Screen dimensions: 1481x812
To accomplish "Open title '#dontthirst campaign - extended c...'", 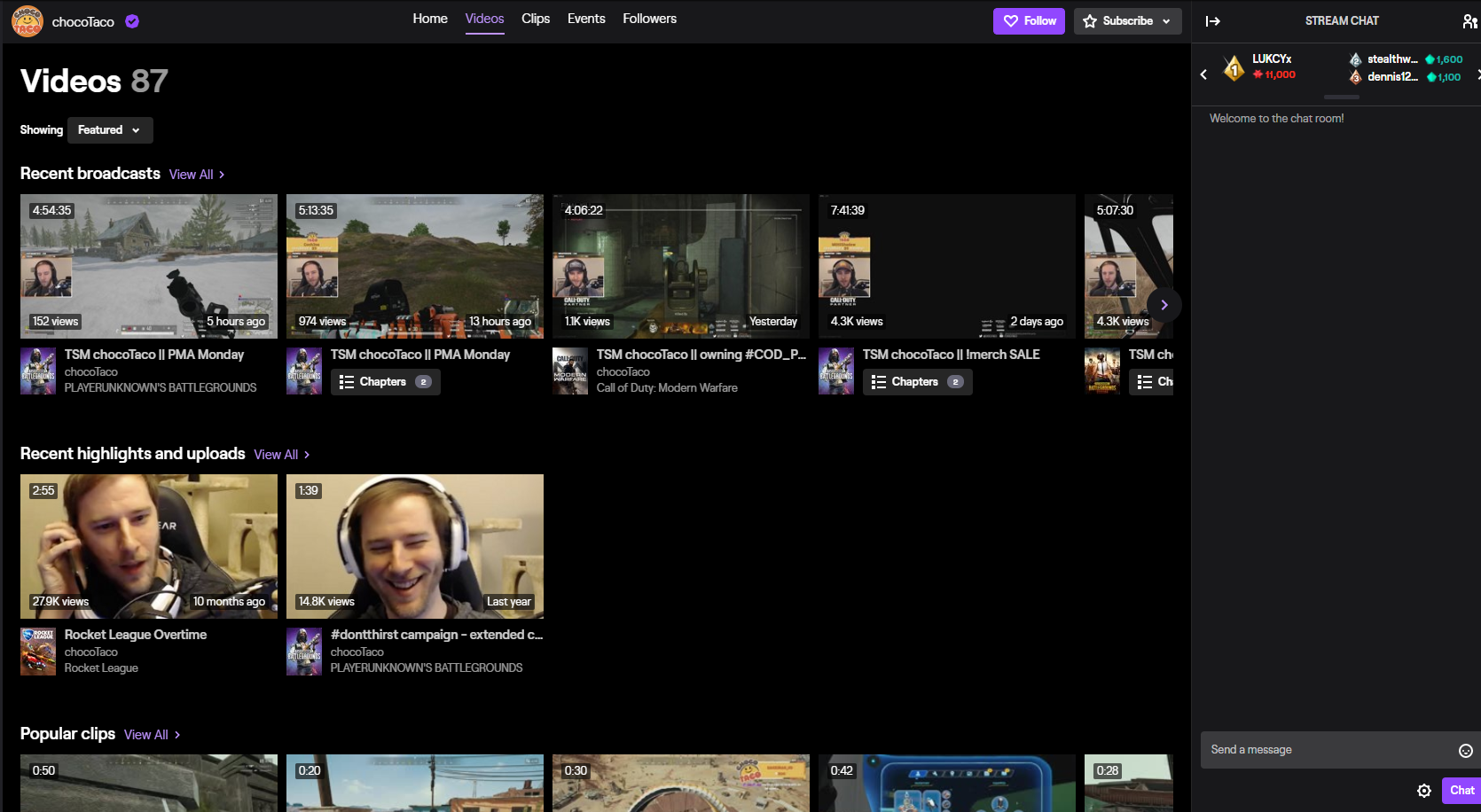I will coord(436,635).
